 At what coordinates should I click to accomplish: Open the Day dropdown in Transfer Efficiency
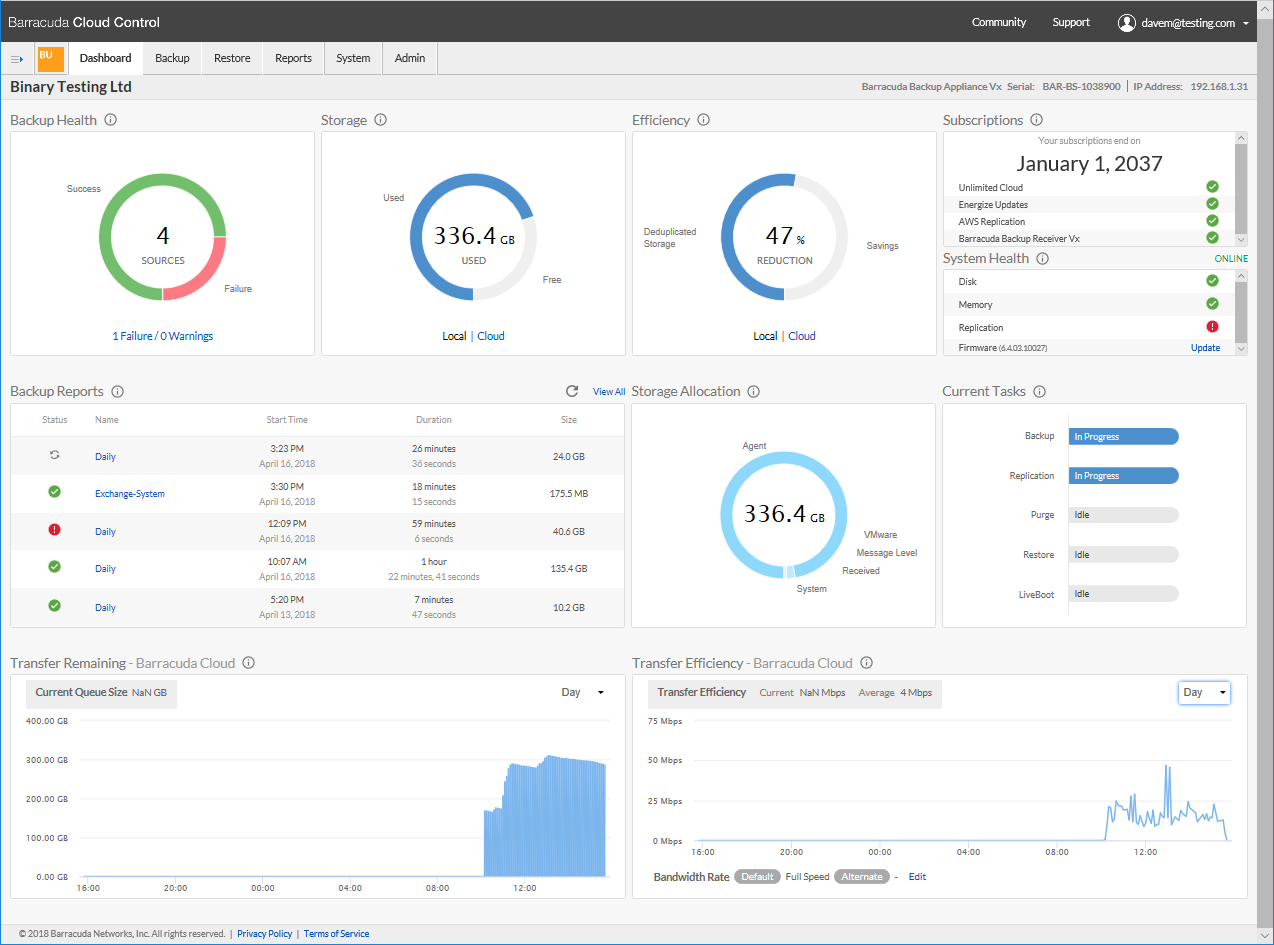click(x=1204, y=692)
